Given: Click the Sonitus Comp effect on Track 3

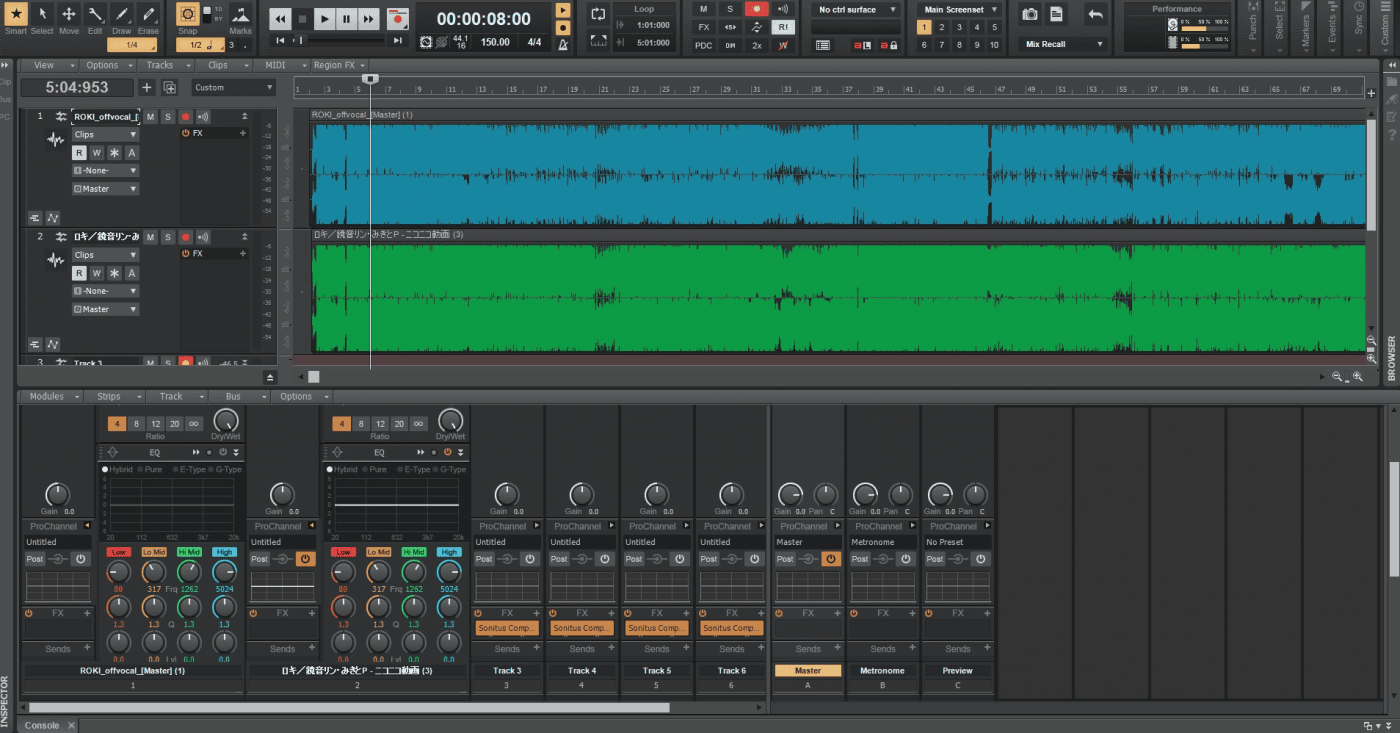Looking at the screenshot, I should point(507,628).
